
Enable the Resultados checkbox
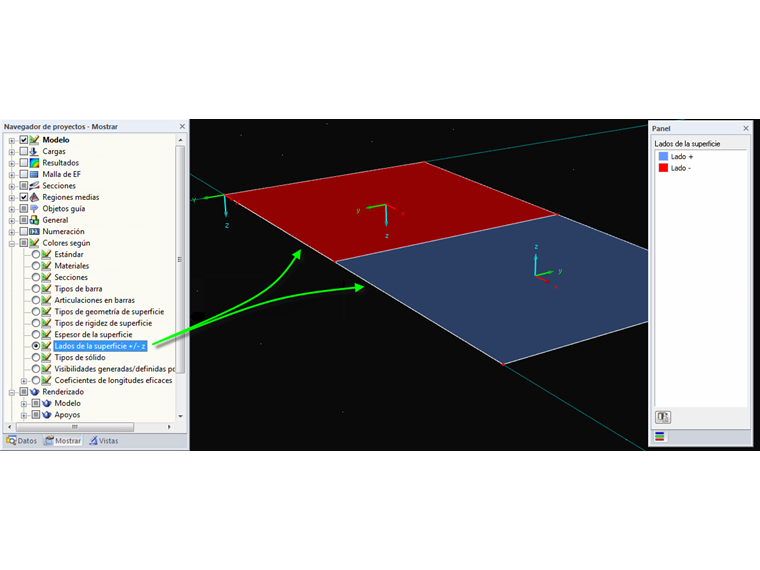click(24, 163)
